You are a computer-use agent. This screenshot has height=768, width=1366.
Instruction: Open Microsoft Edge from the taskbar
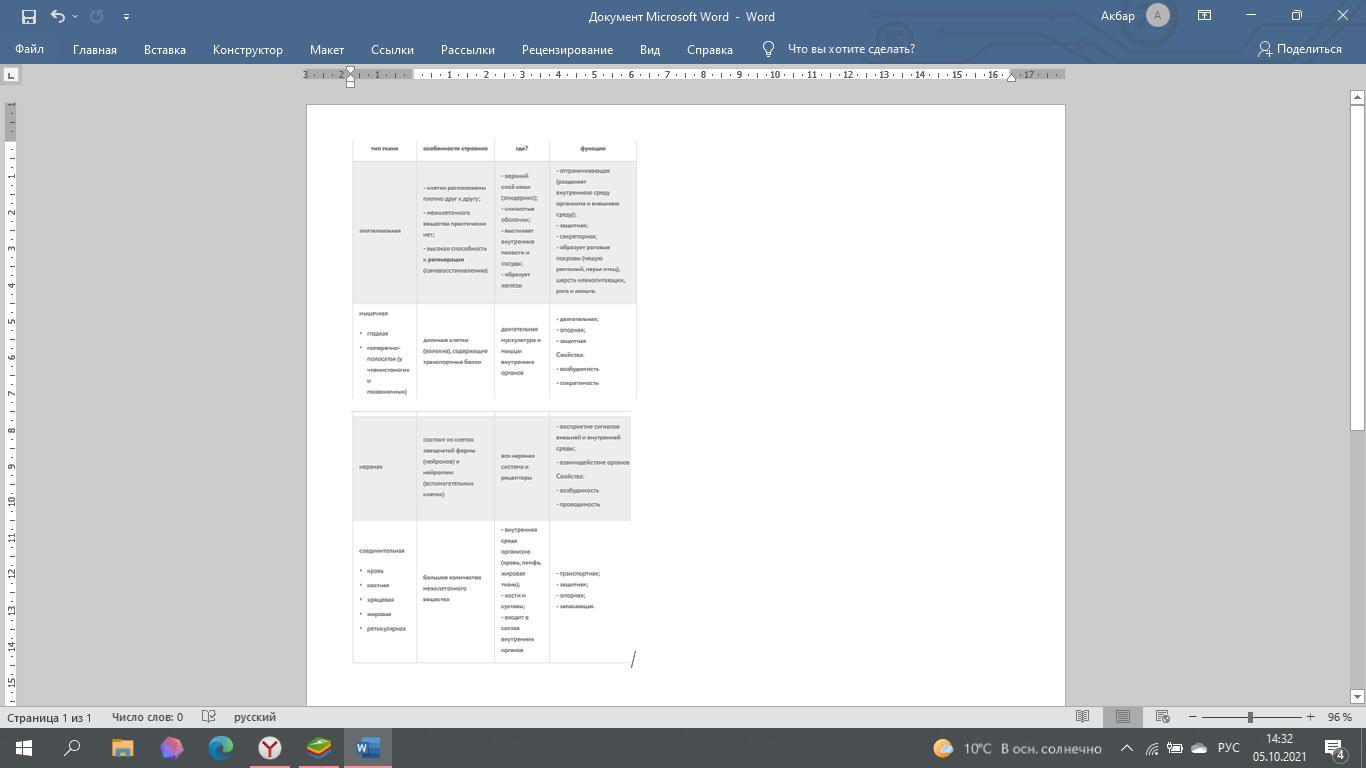click(x=221, y=748)
